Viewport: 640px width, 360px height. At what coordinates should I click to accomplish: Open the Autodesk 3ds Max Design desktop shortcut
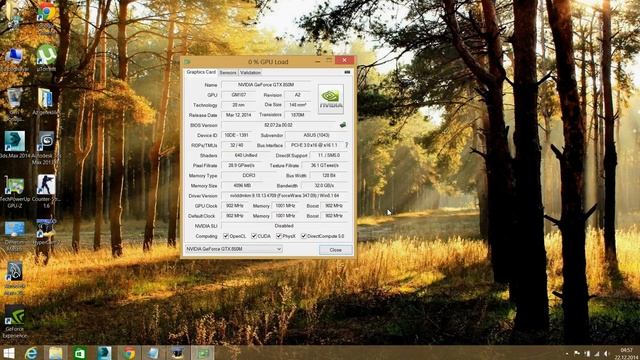pos(46,148)
